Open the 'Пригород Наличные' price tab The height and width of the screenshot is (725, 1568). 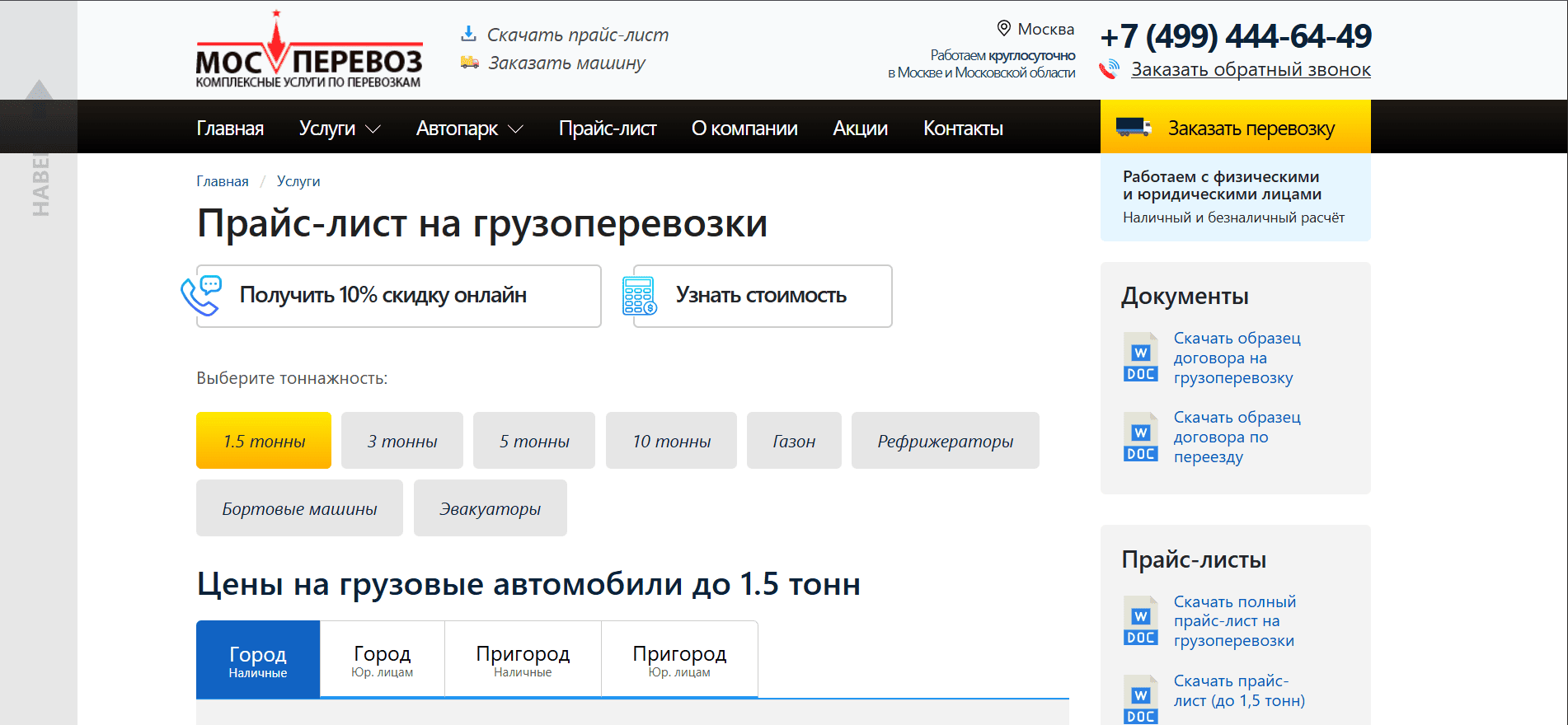[x=523, y=660]
